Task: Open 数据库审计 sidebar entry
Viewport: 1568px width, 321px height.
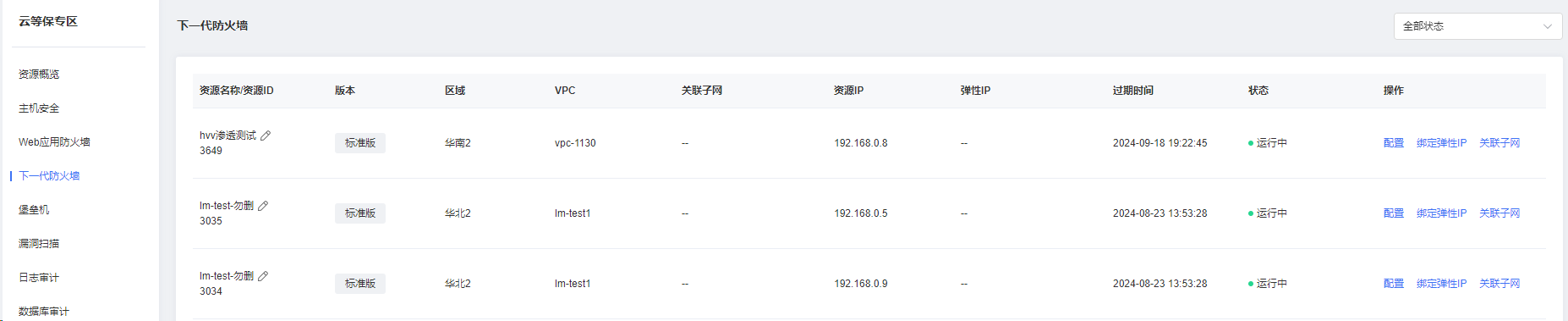Action: coord(44,312)
